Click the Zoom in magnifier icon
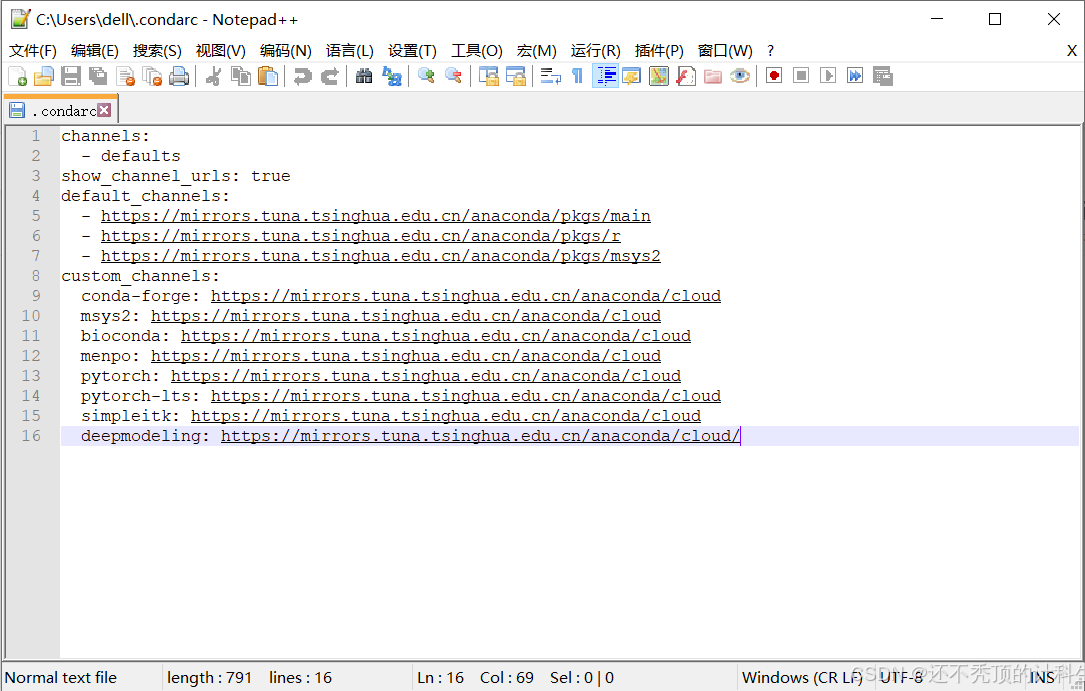1085x691 pixels. [x=427, y=76]
